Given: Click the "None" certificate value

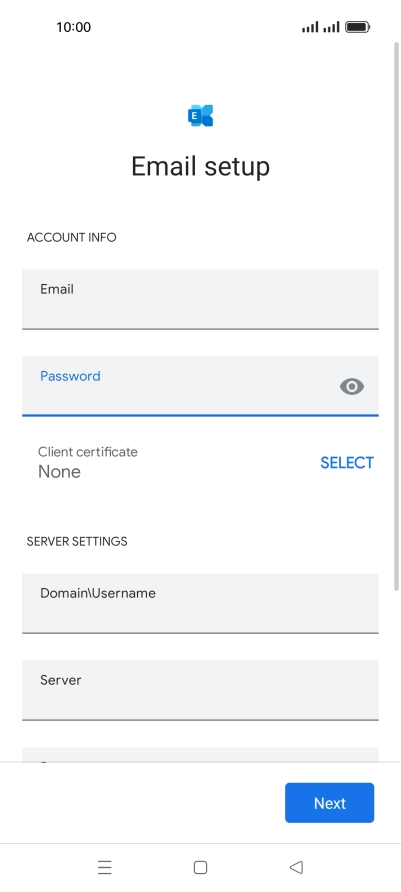Looking at the screenshot, I should coord(59,472).
